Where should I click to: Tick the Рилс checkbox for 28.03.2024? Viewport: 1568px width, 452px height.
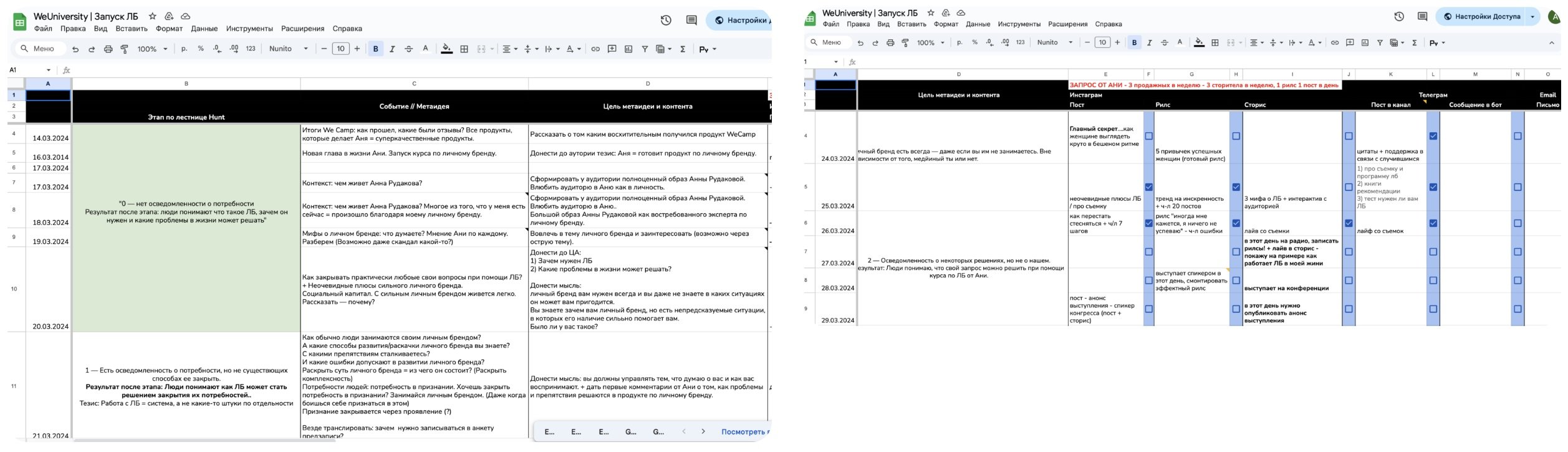(1236, 281)
